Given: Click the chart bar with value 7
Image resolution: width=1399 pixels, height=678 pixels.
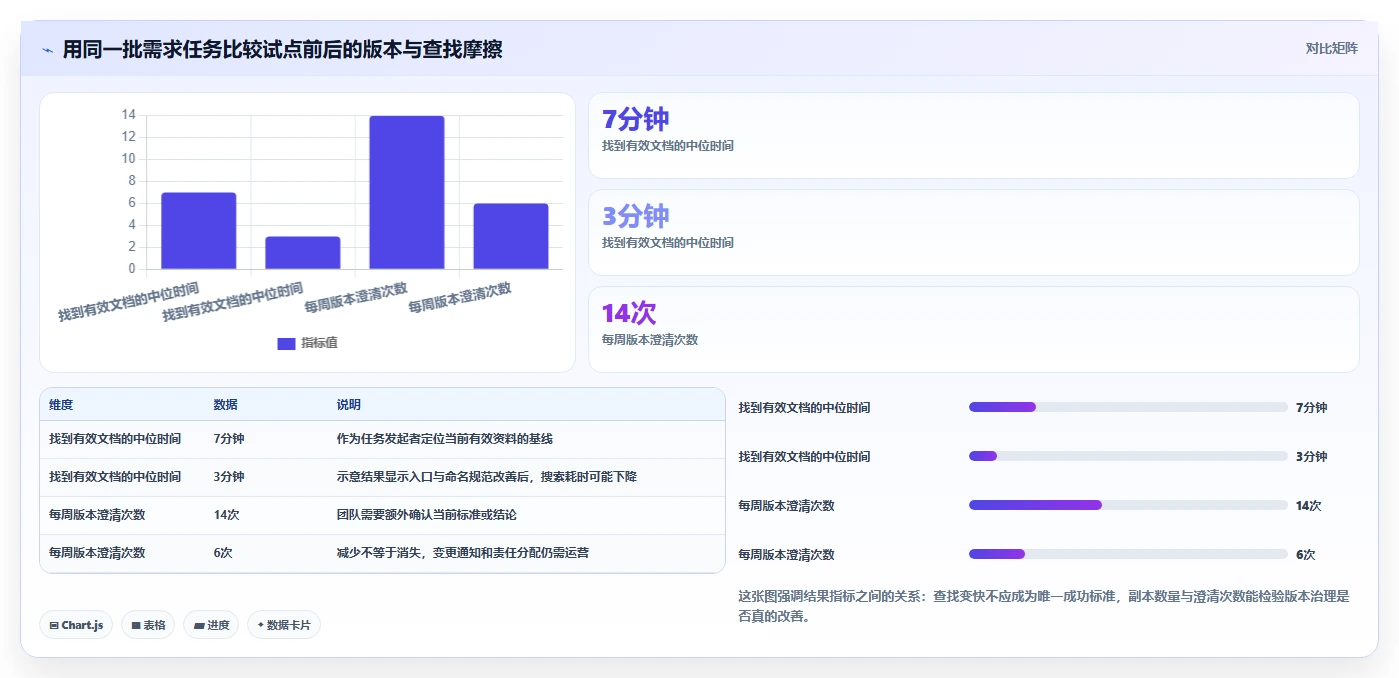Looking at the screenshot, I should 199,231.
